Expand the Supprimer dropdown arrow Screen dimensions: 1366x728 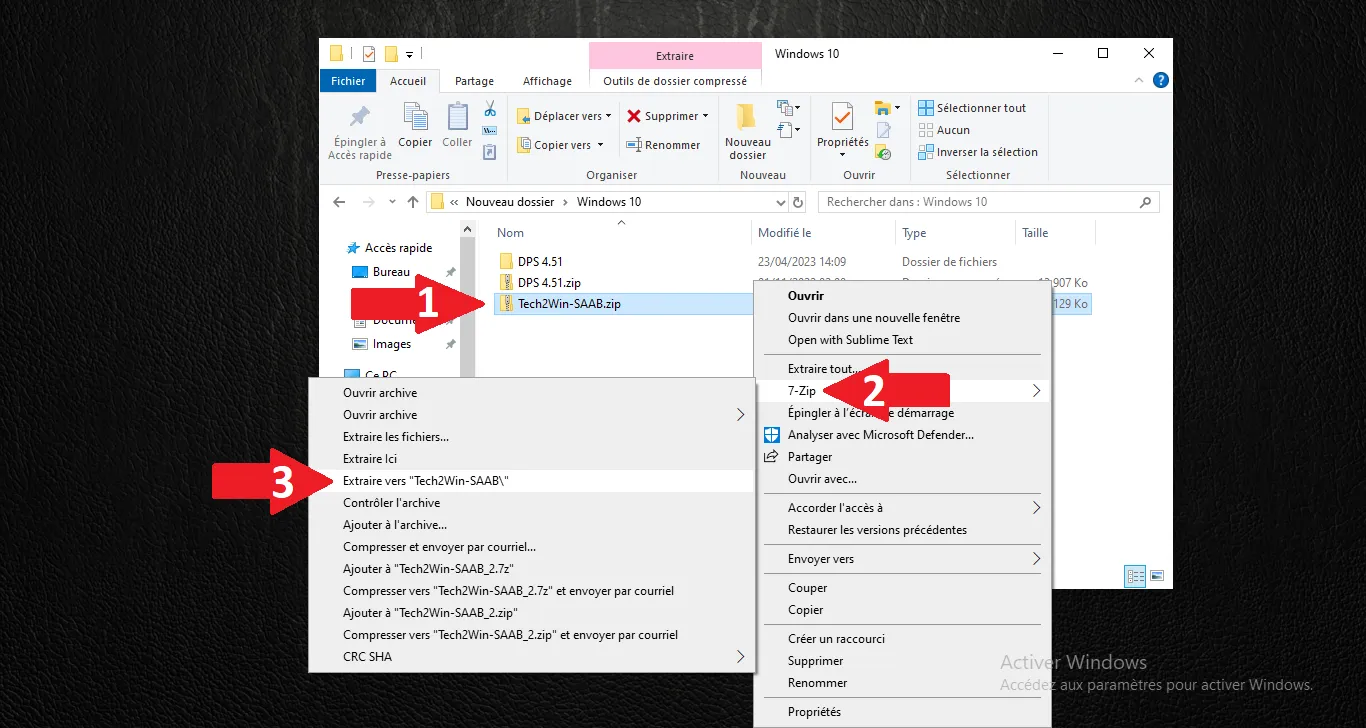705,116
